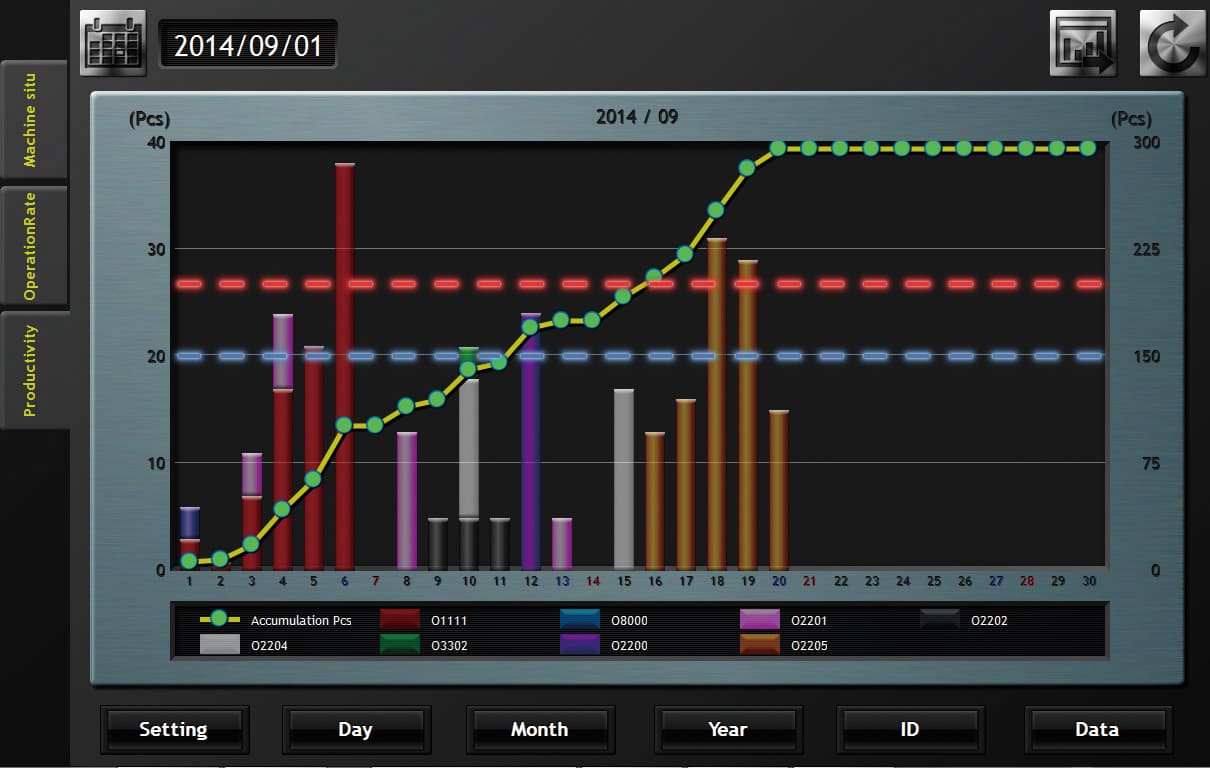Click the O2204 gray legend swatch
This screenshot has width=1210, height=768.
[x=220, y=645]
